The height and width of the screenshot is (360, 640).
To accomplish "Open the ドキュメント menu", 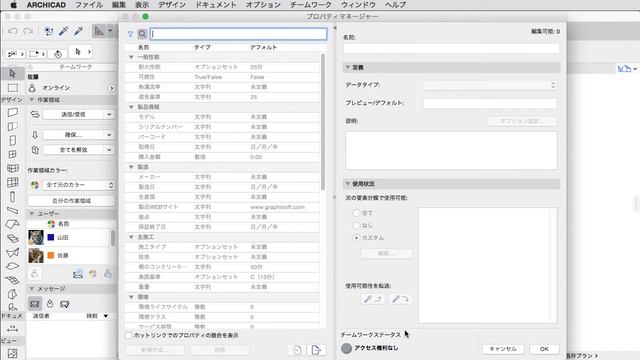I will coord(216,5).
